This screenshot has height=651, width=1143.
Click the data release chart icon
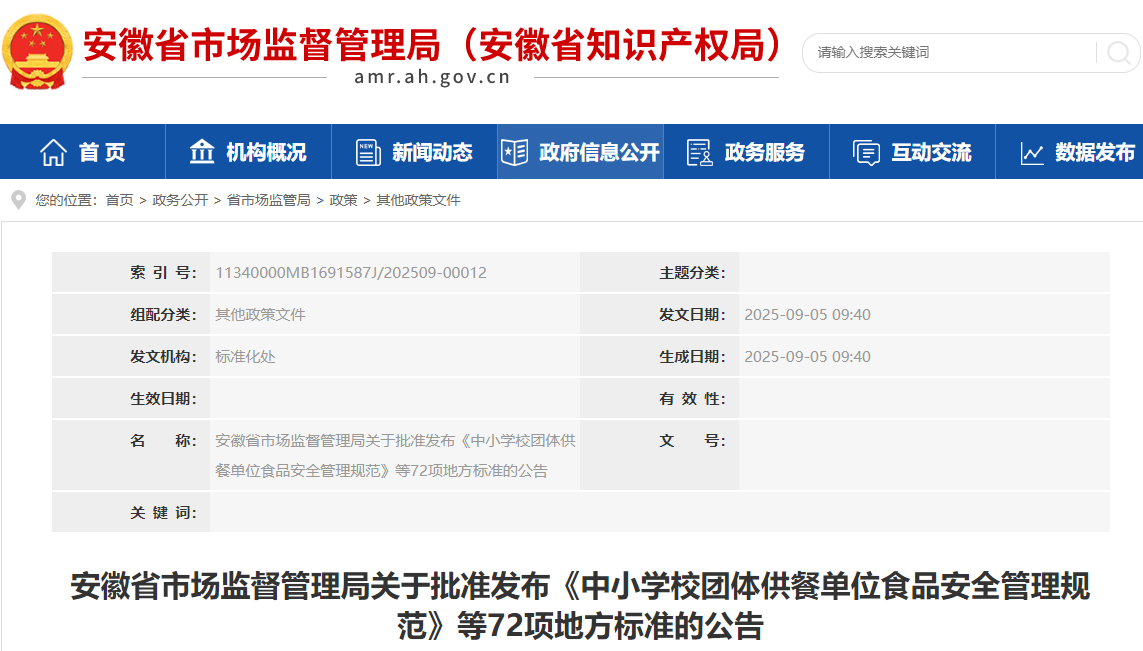[1031, 153]
